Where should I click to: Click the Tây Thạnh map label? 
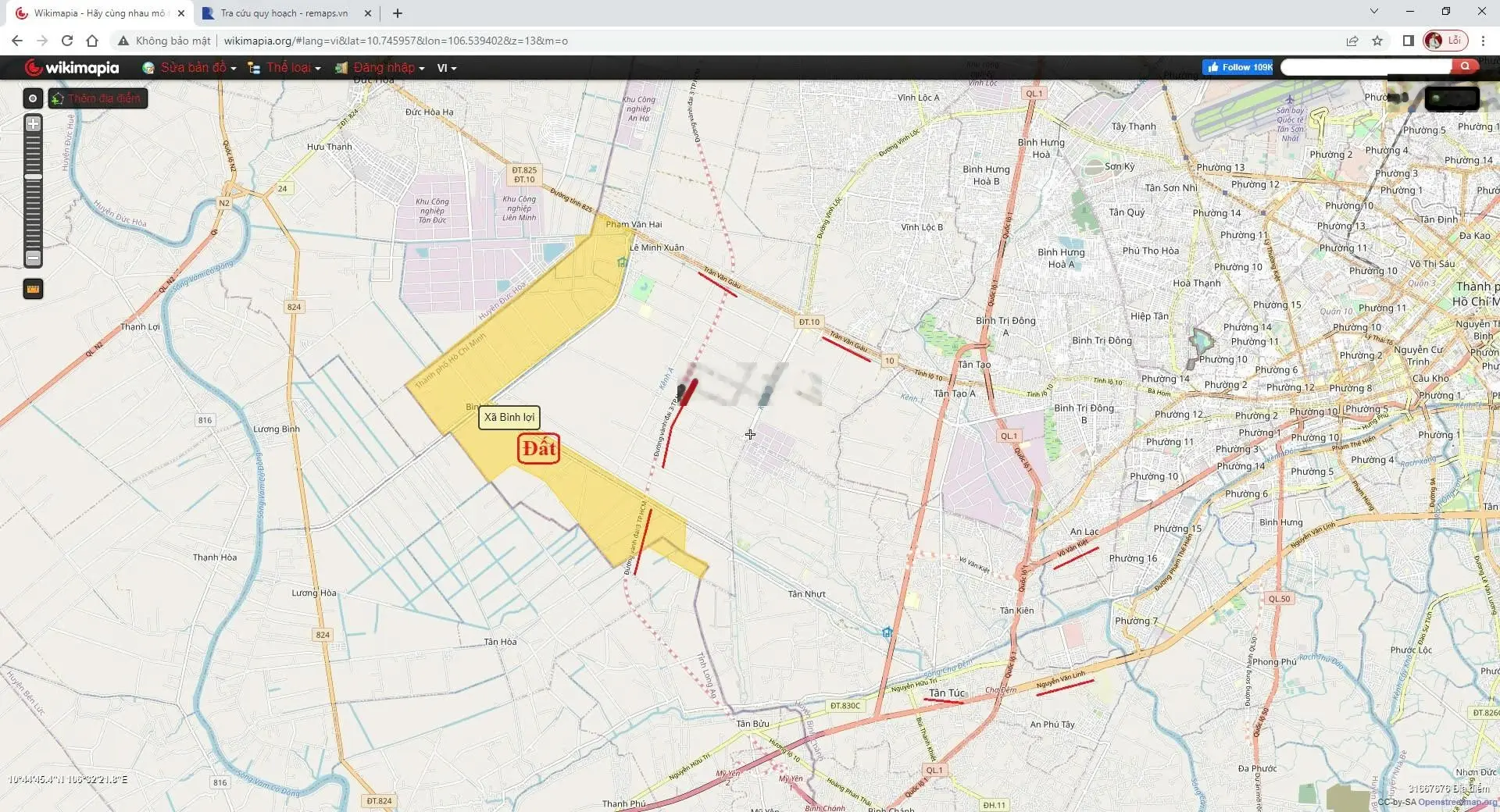point(1134,126)
